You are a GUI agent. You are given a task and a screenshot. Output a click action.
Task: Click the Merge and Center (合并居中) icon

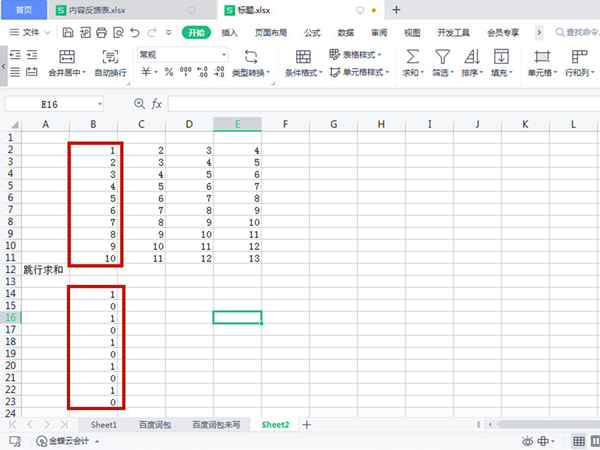[67, 56]
